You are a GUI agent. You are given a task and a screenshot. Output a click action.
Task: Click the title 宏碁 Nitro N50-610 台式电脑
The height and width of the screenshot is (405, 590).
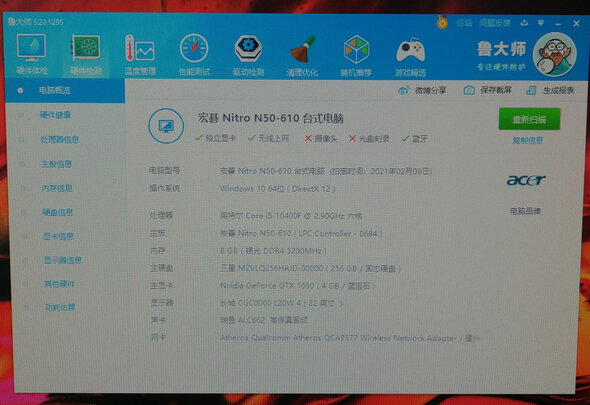pos(271,118)
